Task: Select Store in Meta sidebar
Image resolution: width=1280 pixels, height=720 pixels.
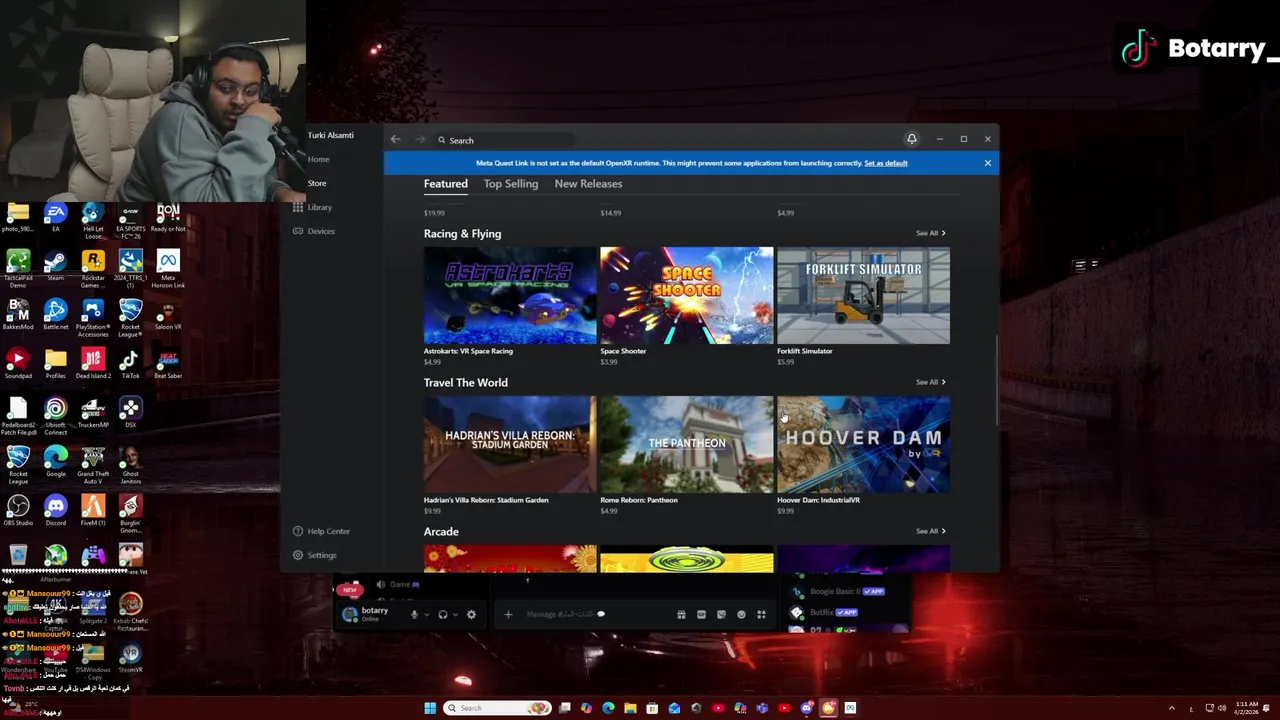Action: [x=317, y=183]
